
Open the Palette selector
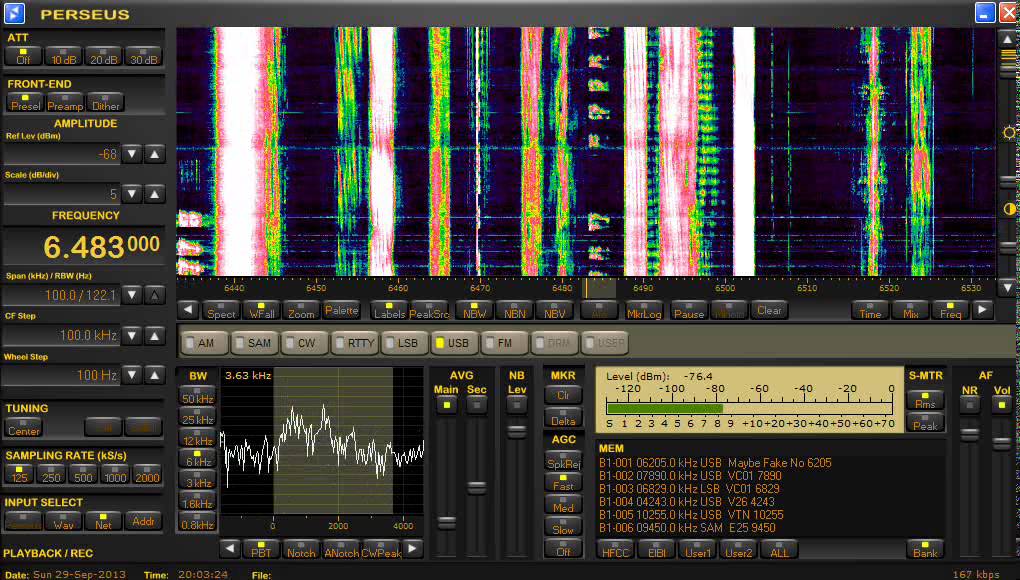tap(342, 310)
